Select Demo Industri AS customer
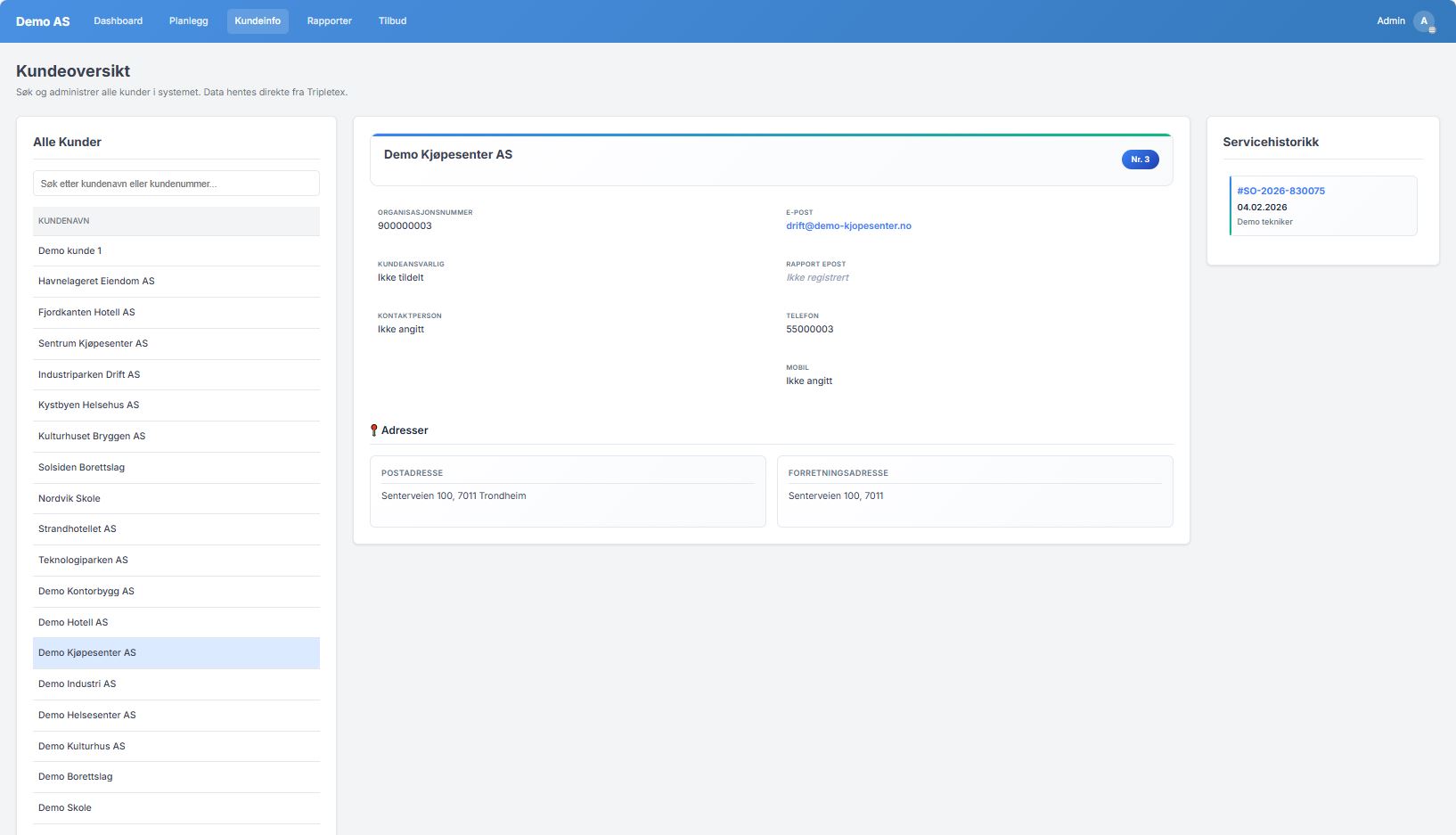Viewport: 1456px width, 835px height. click(x=77, y=684)
